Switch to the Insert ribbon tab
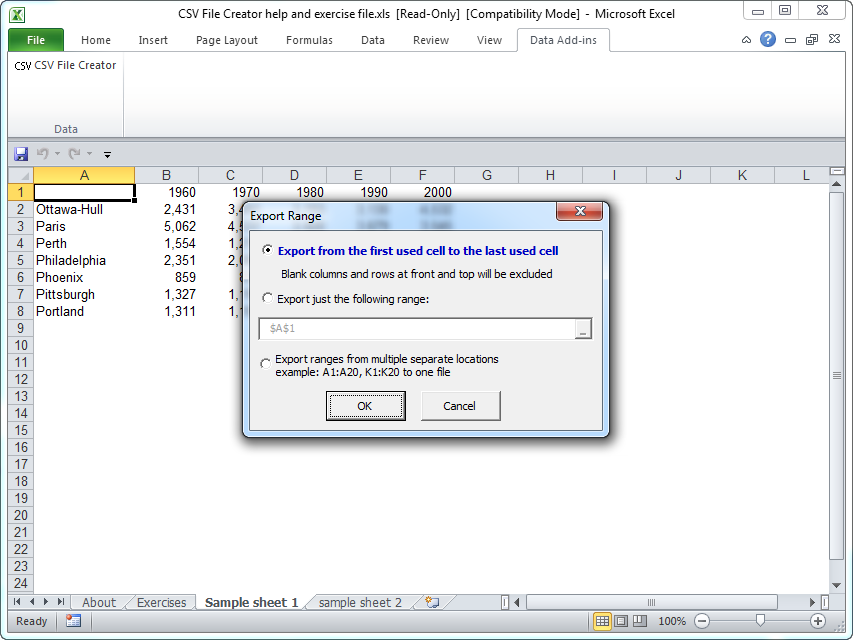 [153, 40]
